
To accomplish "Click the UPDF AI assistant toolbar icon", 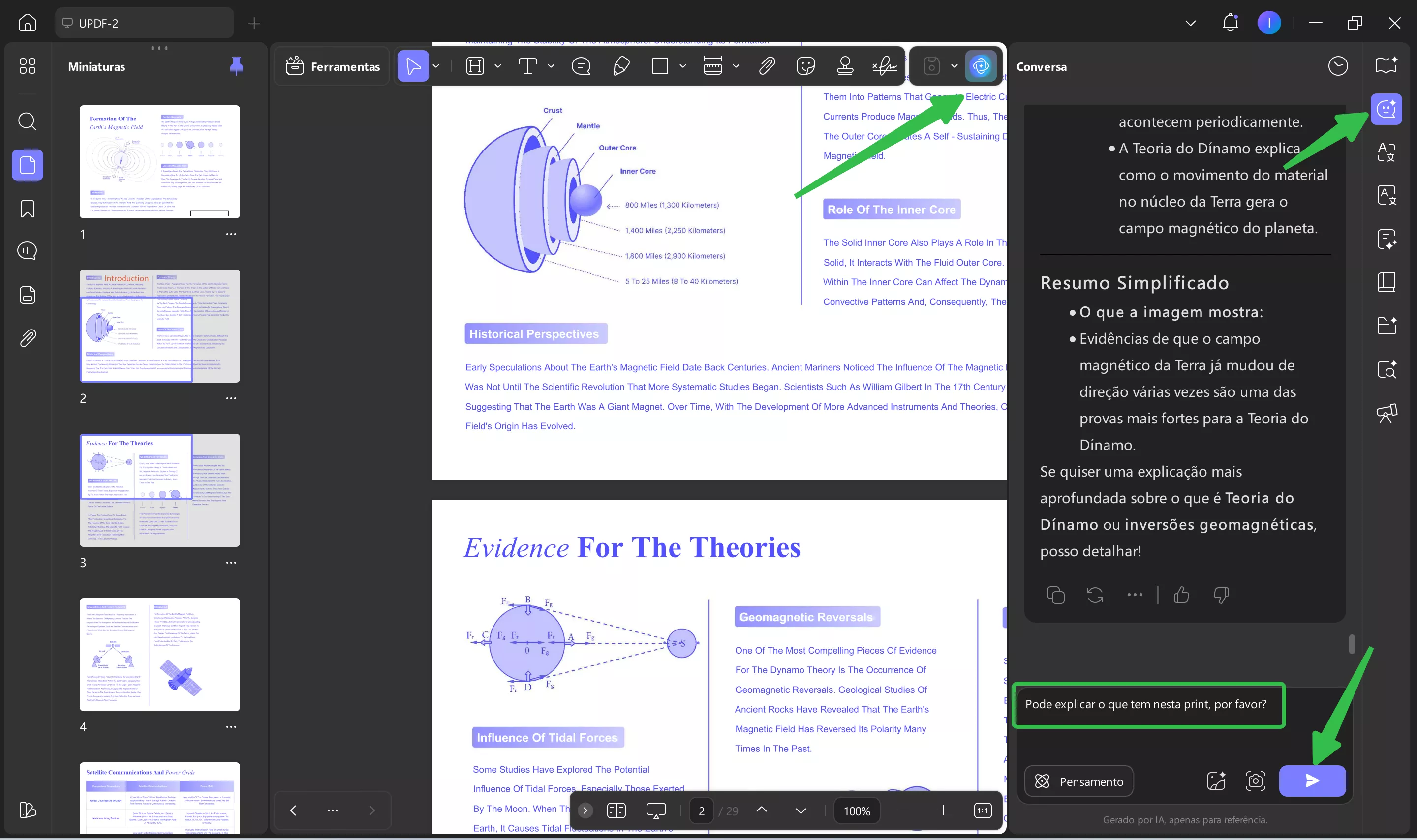I will pos(981,66).
